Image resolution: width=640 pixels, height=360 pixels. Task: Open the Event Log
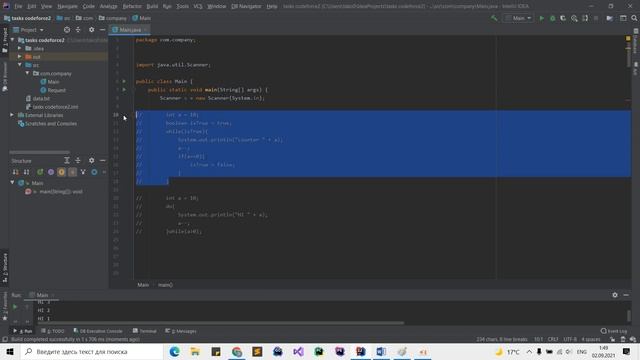click(613, 331)
